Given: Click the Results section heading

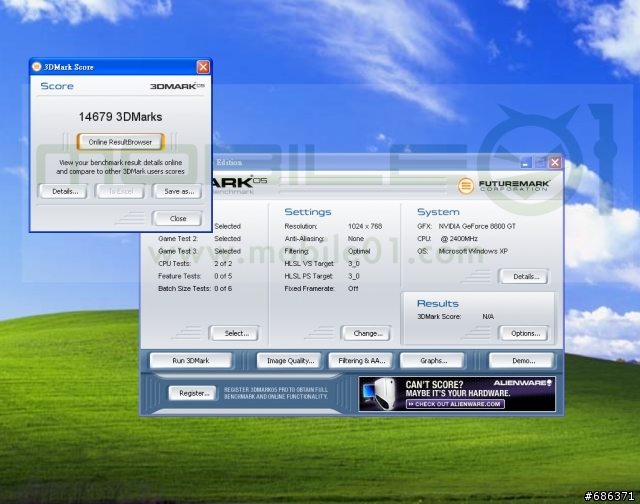Looking at the screenshot, I should (438, 303).
